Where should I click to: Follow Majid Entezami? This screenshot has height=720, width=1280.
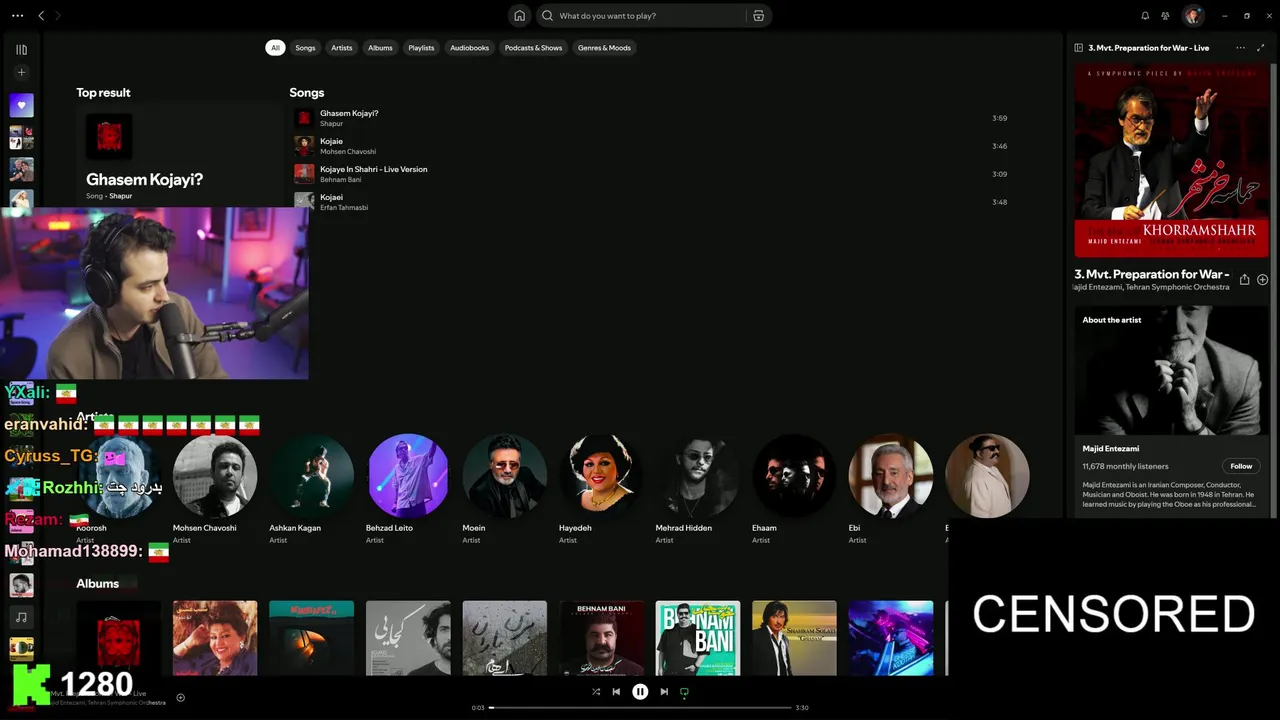[1241, 466]
